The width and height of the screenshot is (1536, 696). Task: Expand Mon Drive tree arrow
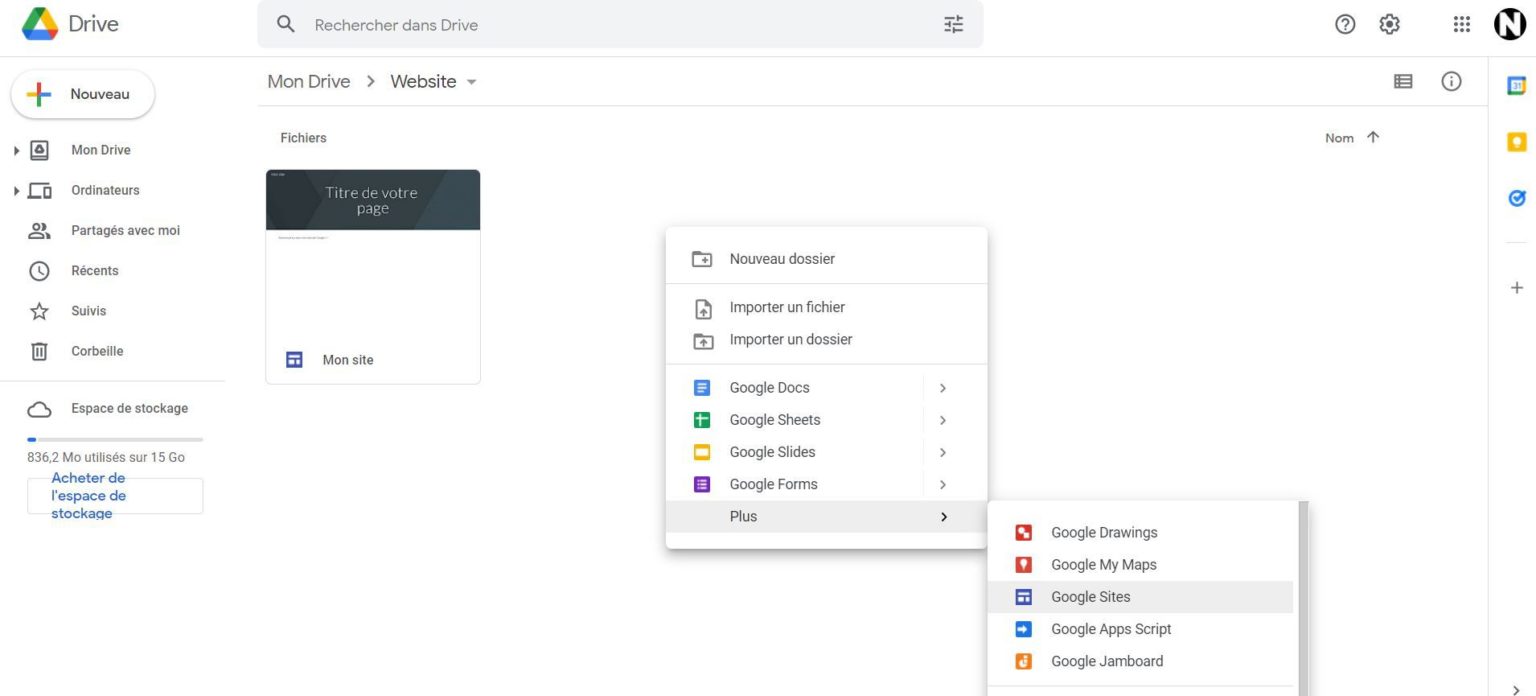(x=16, y=150)
